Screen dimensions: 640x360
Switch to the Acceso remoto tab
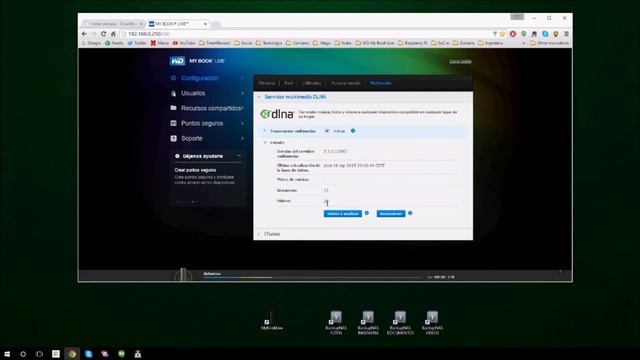coord(346,83)
